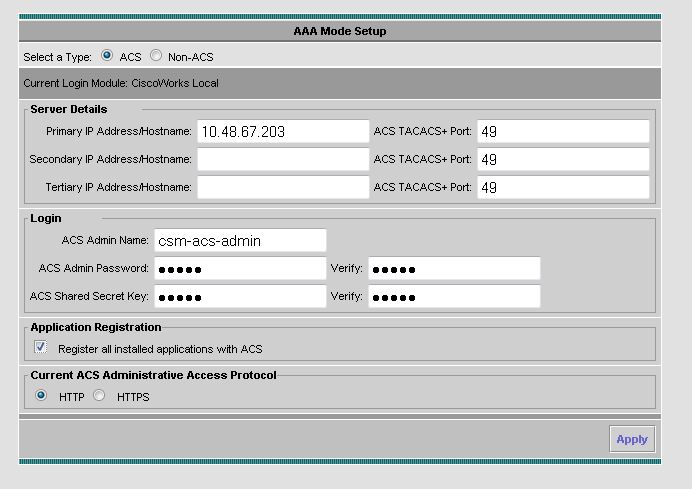
Task: Click Current ACS Administrative Access Protocol heading
Action: tap(154, 375)
